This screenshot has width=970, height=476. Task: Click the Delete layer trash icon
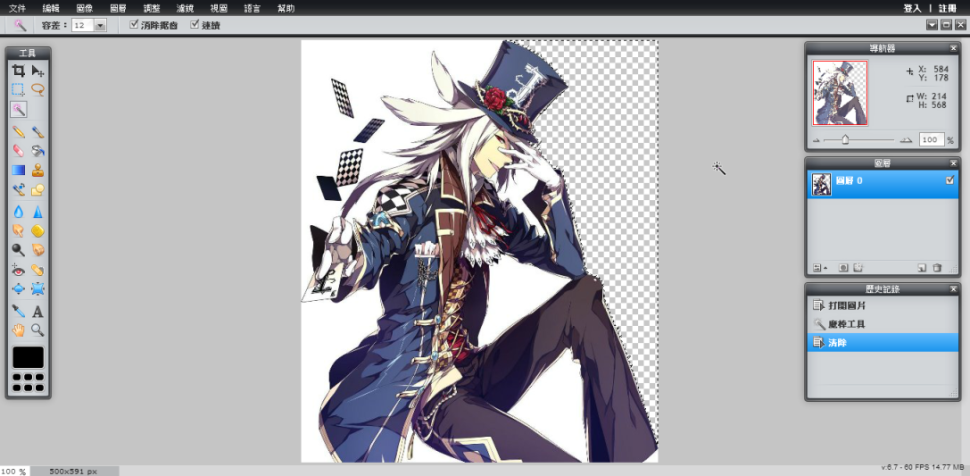tap(937, 268)
